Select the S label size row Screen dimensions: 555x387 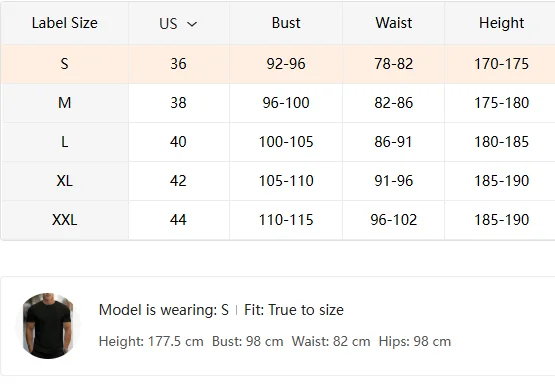point(278,64)
